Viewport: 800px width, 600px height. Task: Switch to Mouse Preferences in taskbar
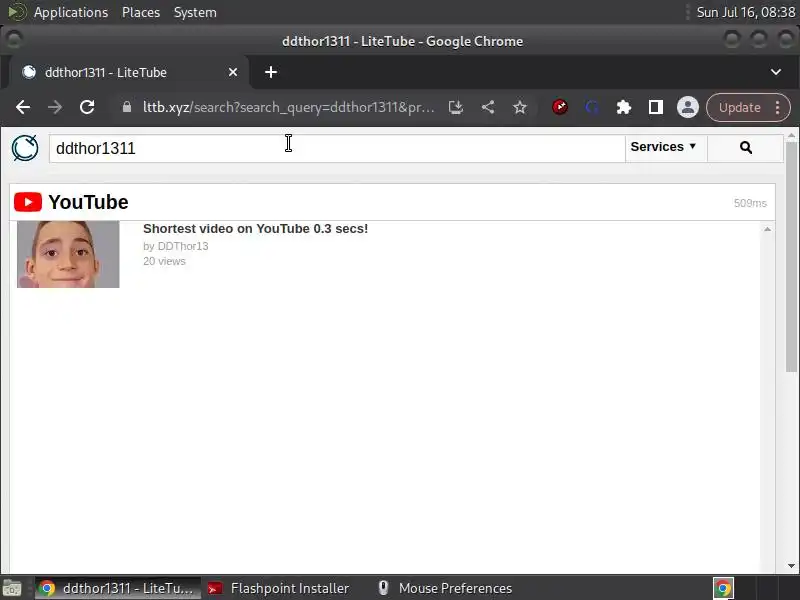445,588
